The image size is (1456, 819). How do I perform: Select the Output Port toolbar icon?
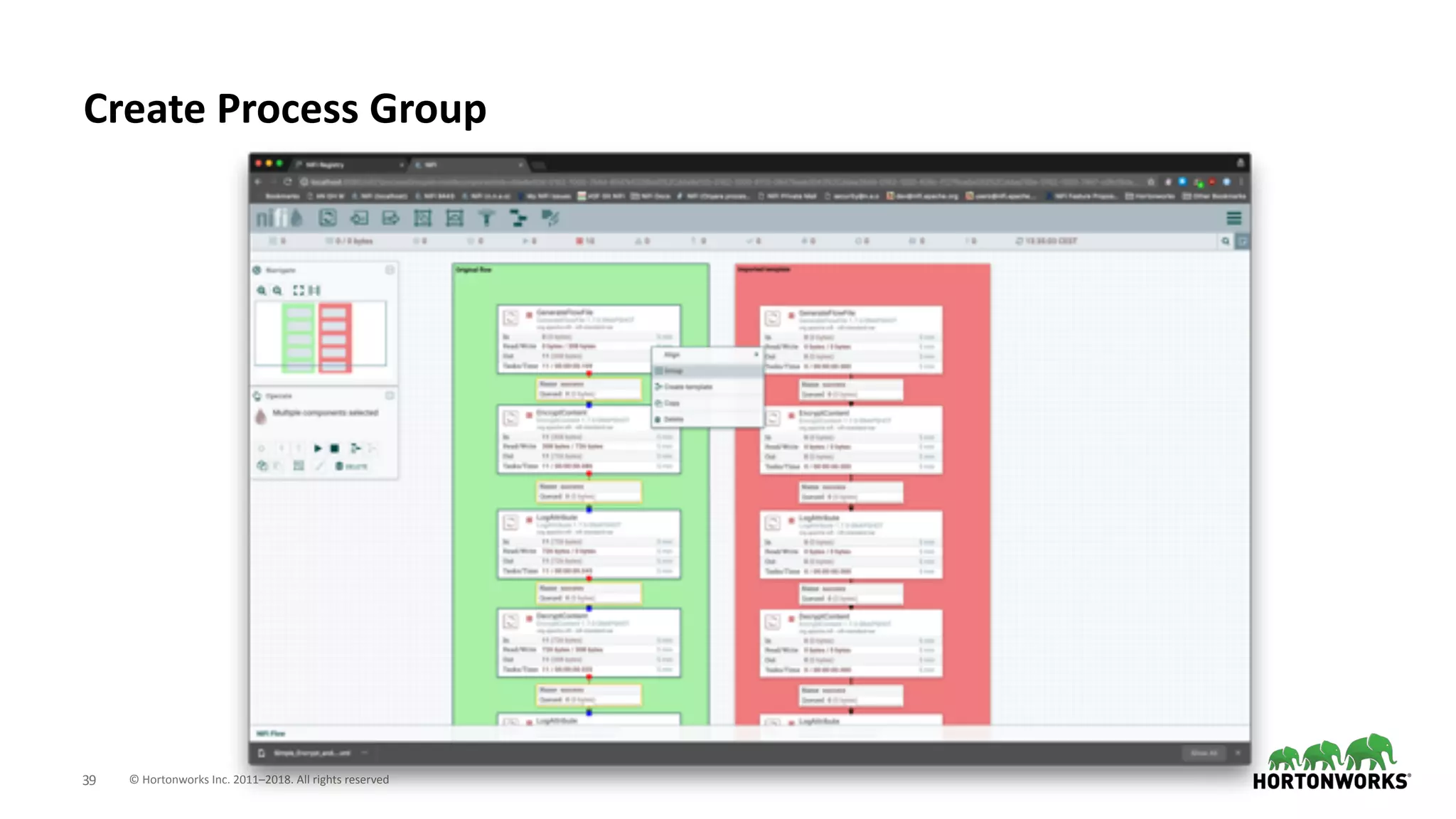pyautogui.click(x=391, y=218)
